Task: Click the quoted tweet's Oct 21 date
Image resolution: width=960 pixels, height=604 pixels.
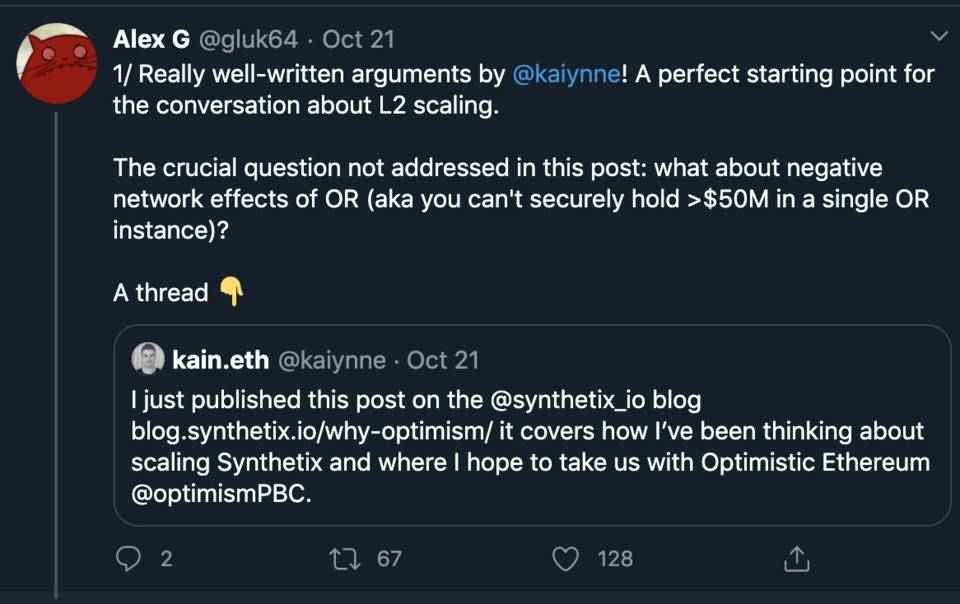Action: click(443, 359)
